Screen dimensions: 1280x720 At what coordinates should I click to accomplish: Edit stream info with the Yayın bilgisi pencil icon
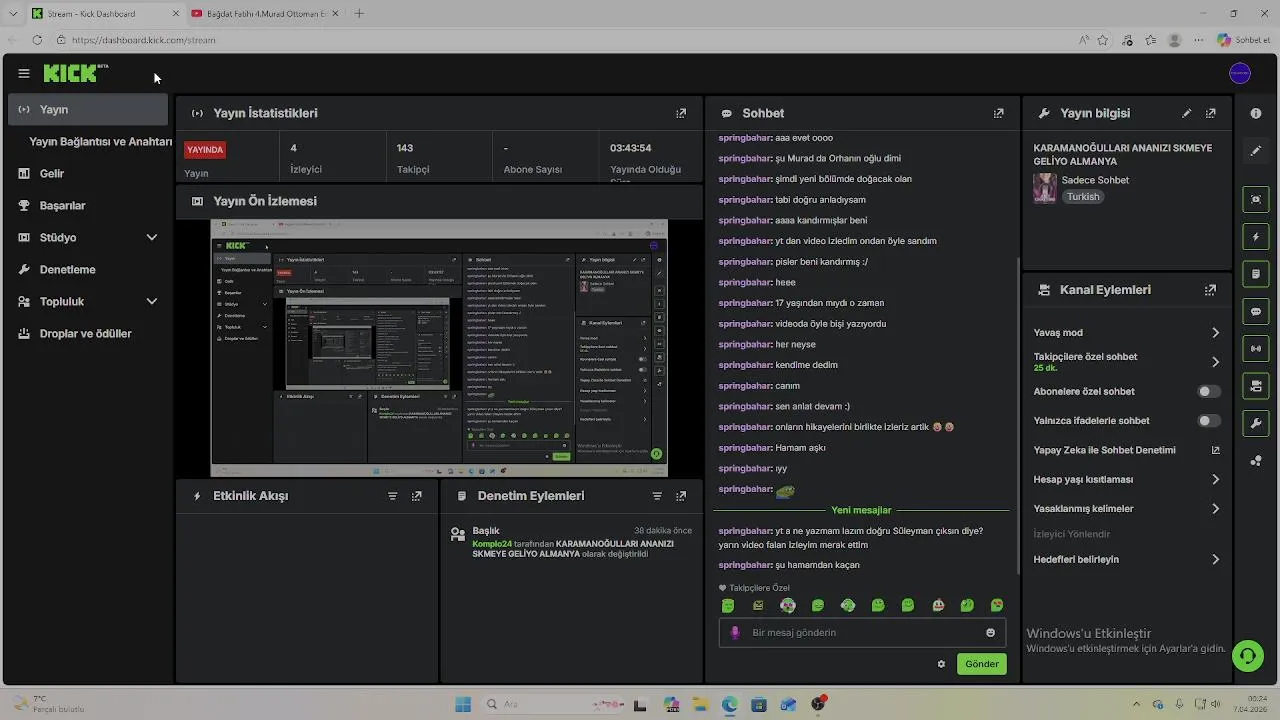pos(1186,114)
